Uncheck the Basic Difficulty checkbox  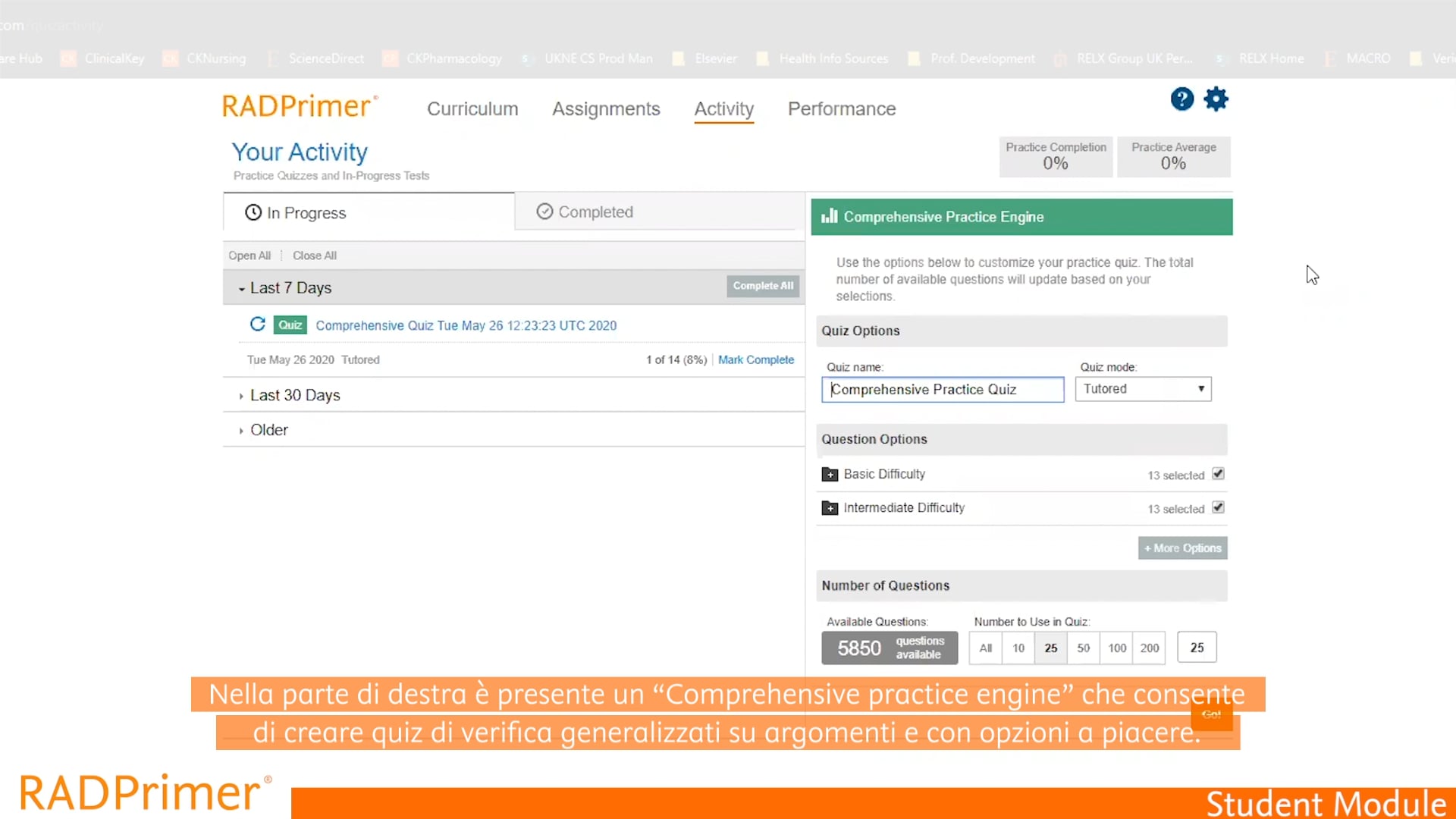1218,473
